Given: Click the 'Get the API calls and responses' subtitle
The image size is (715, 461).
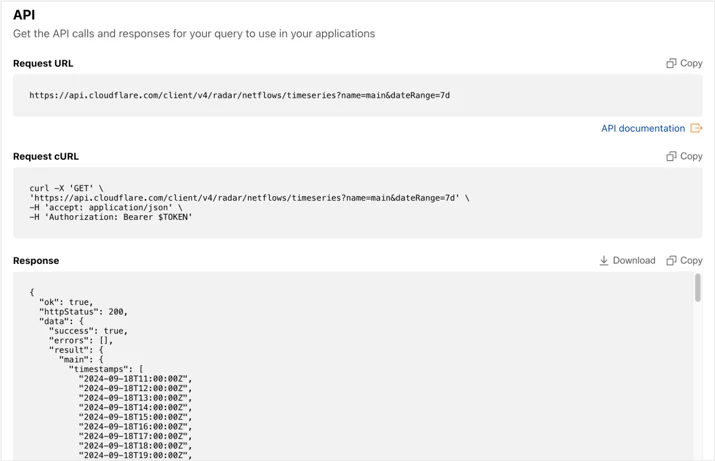Looking at the screenshot, I should 194,34.
